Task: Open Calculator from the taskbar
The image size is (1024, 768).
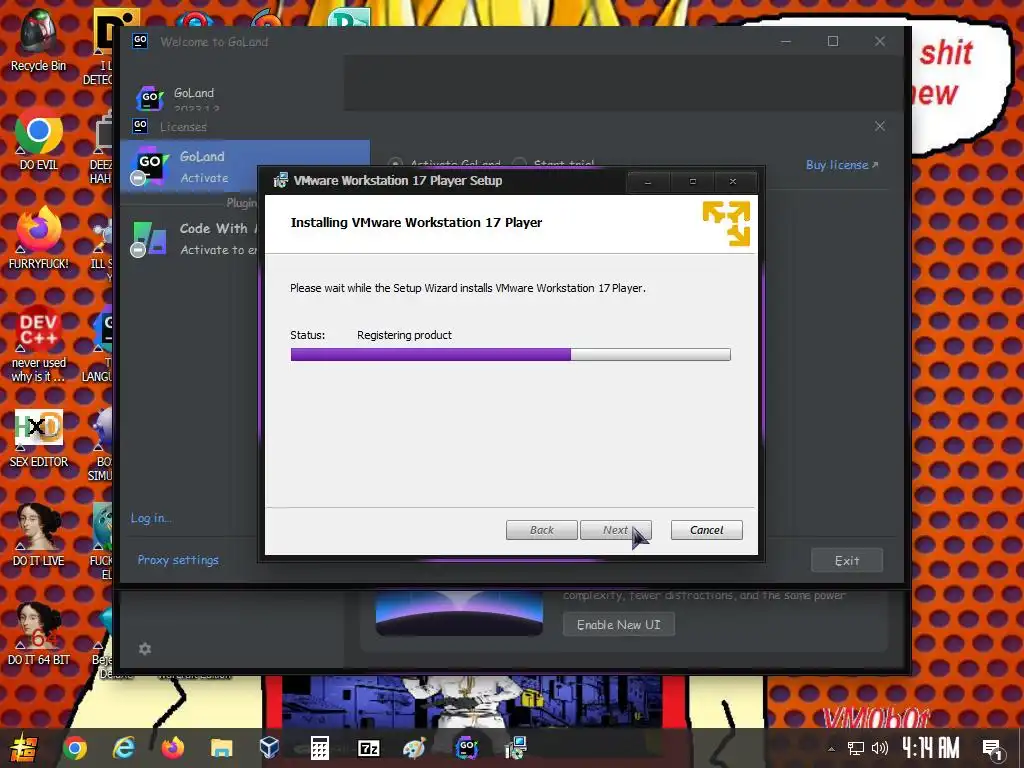Action: 319,748
